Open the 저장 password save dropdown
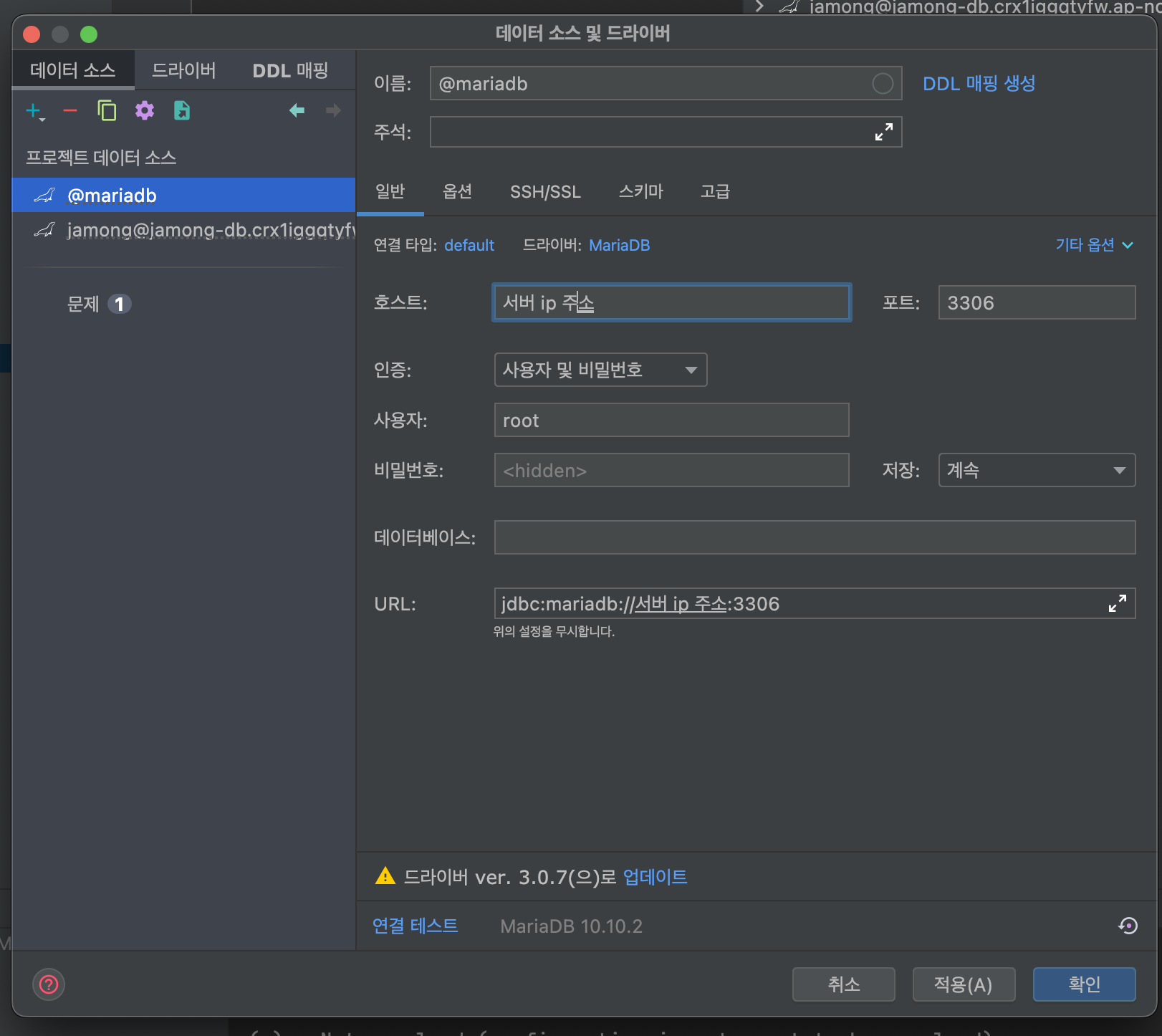 click(x=1037, y=470)
